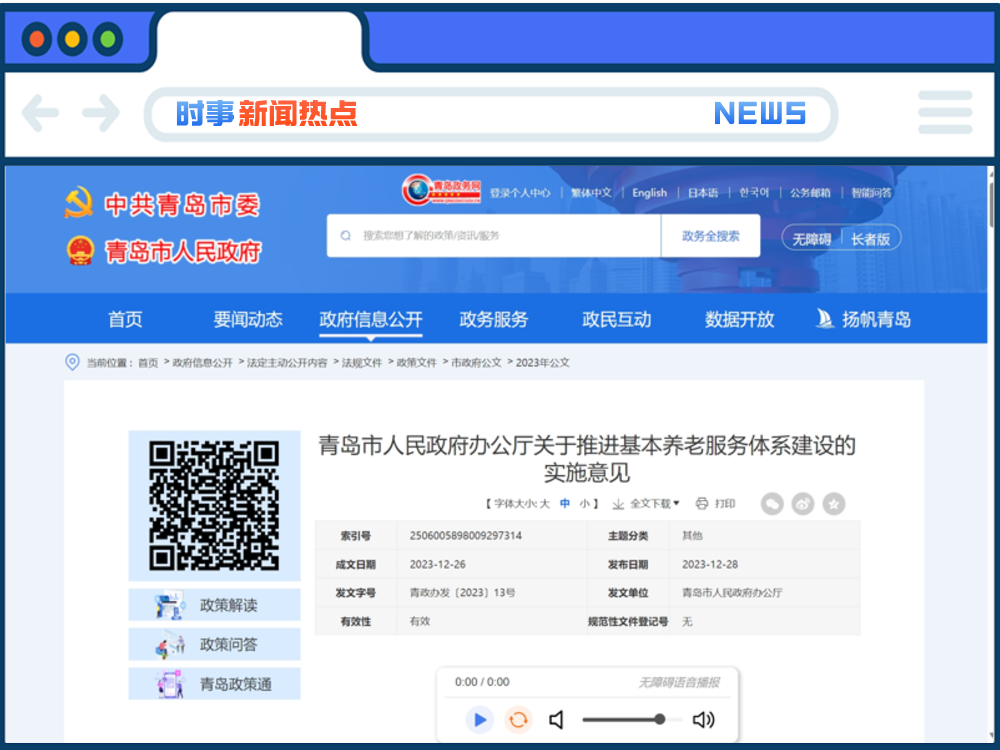Image resolution: width=1000 pixels, height=750 pixels.
Task: Click the 政务全搜索 search button
Action: click(710, 236)
